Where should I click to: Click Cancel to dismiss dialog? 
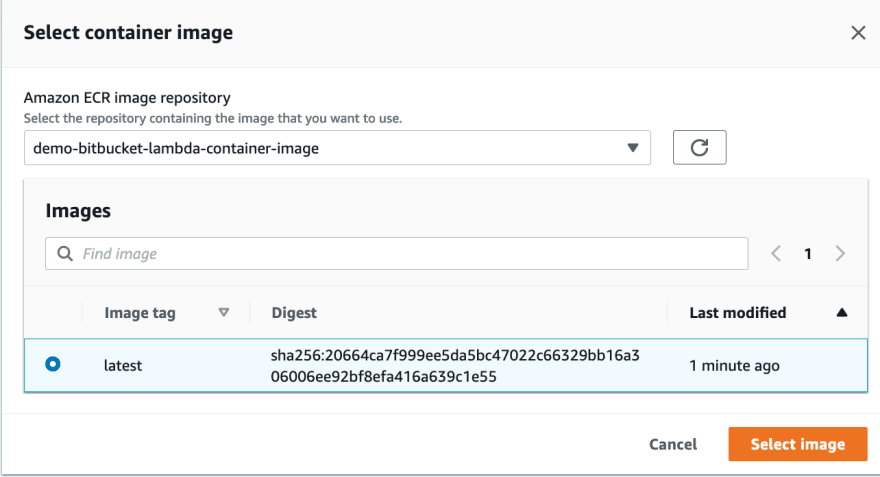[x=673, y=444]
